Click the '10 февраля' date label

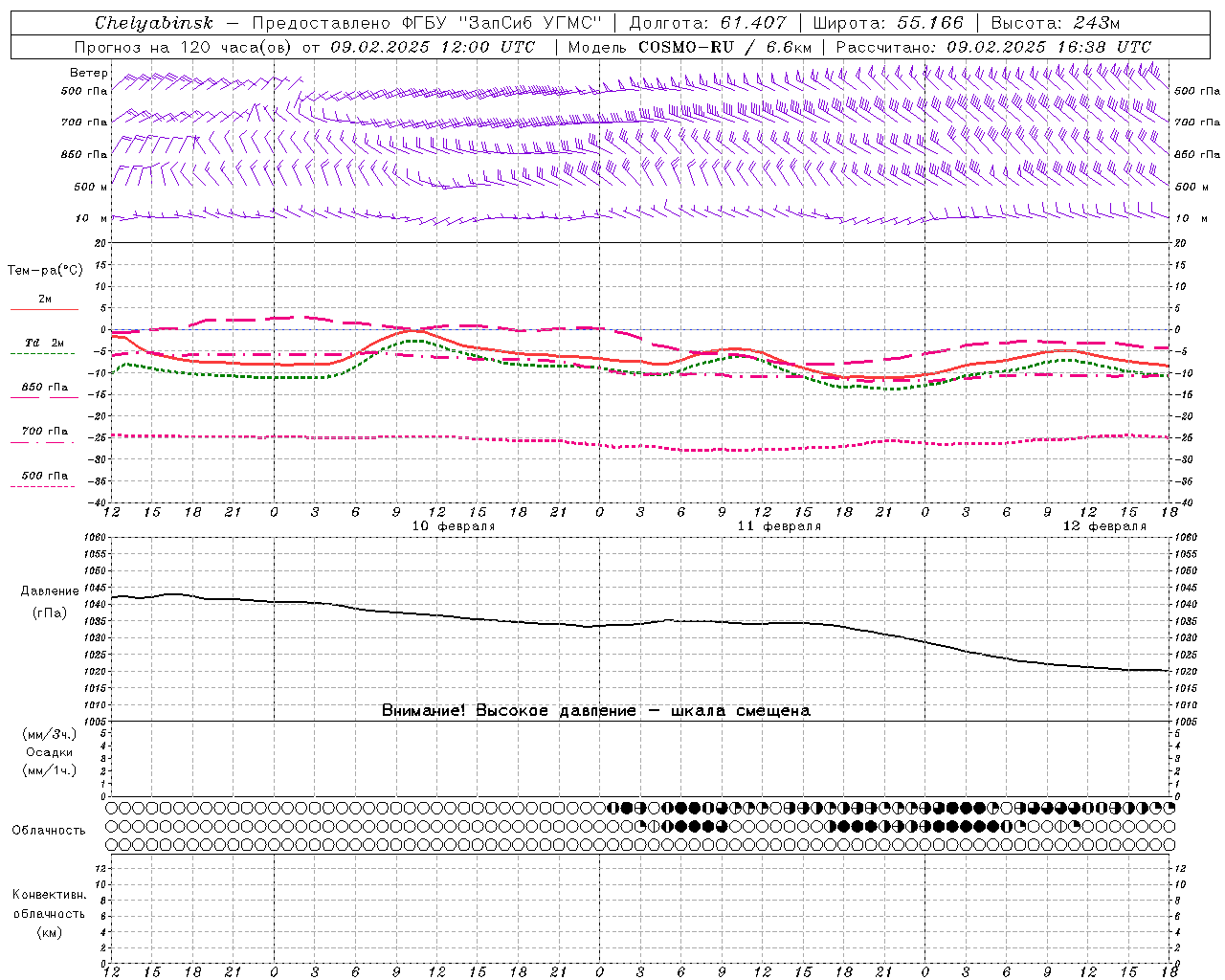pos(454,526)
